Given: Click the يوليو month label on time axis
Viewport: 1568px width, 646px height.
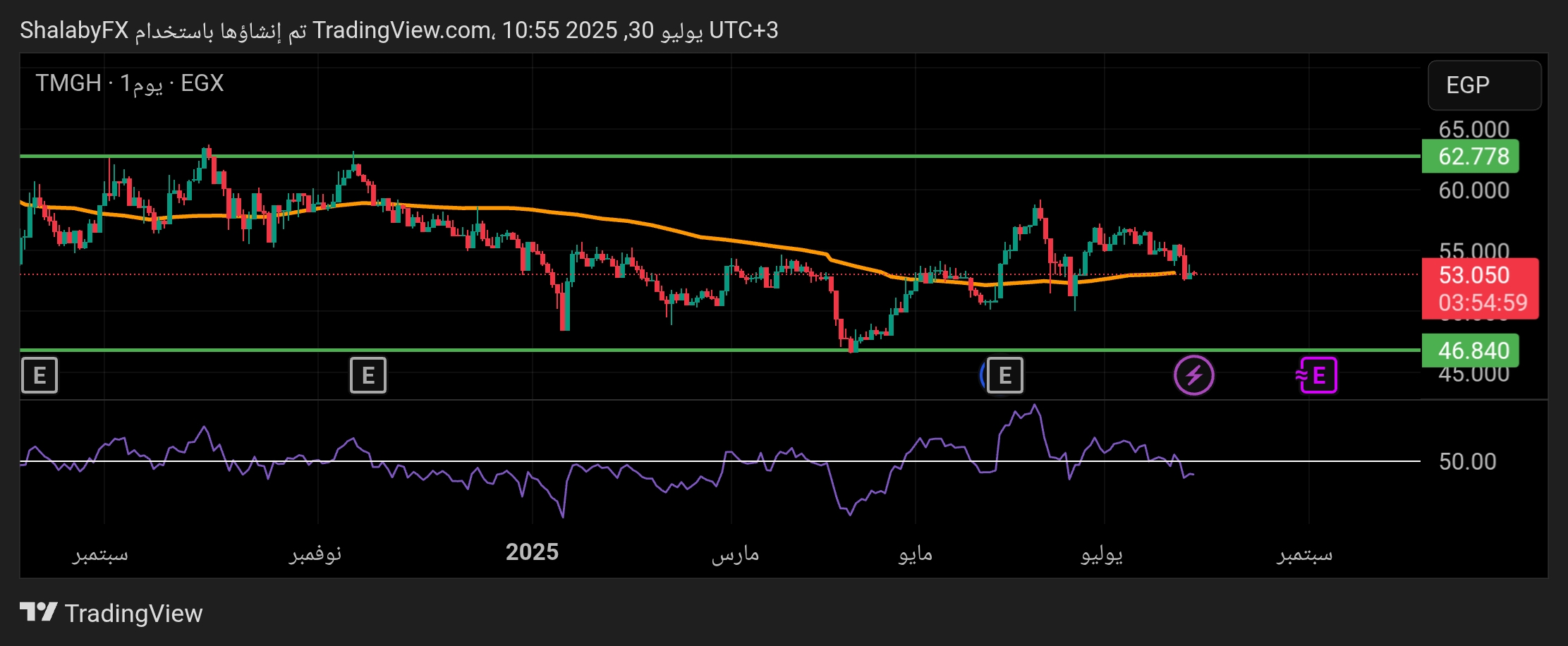Looking at the screenshot, I should click(1102, 554).
